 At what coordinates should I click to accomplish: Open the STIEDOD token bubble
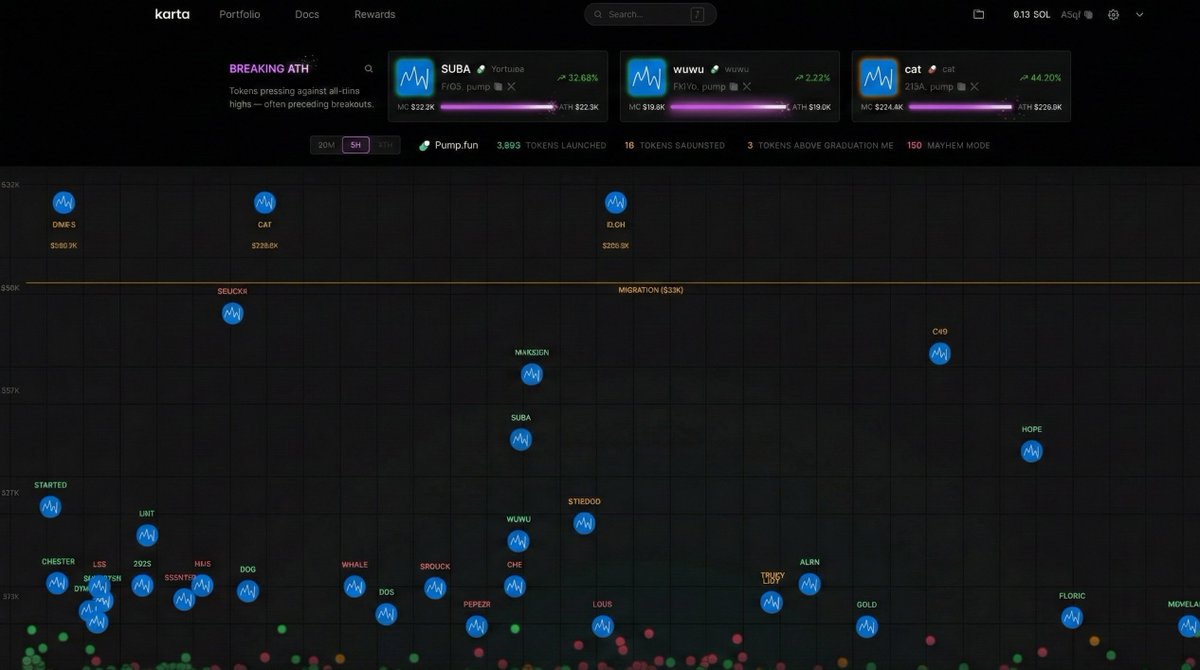584,523
